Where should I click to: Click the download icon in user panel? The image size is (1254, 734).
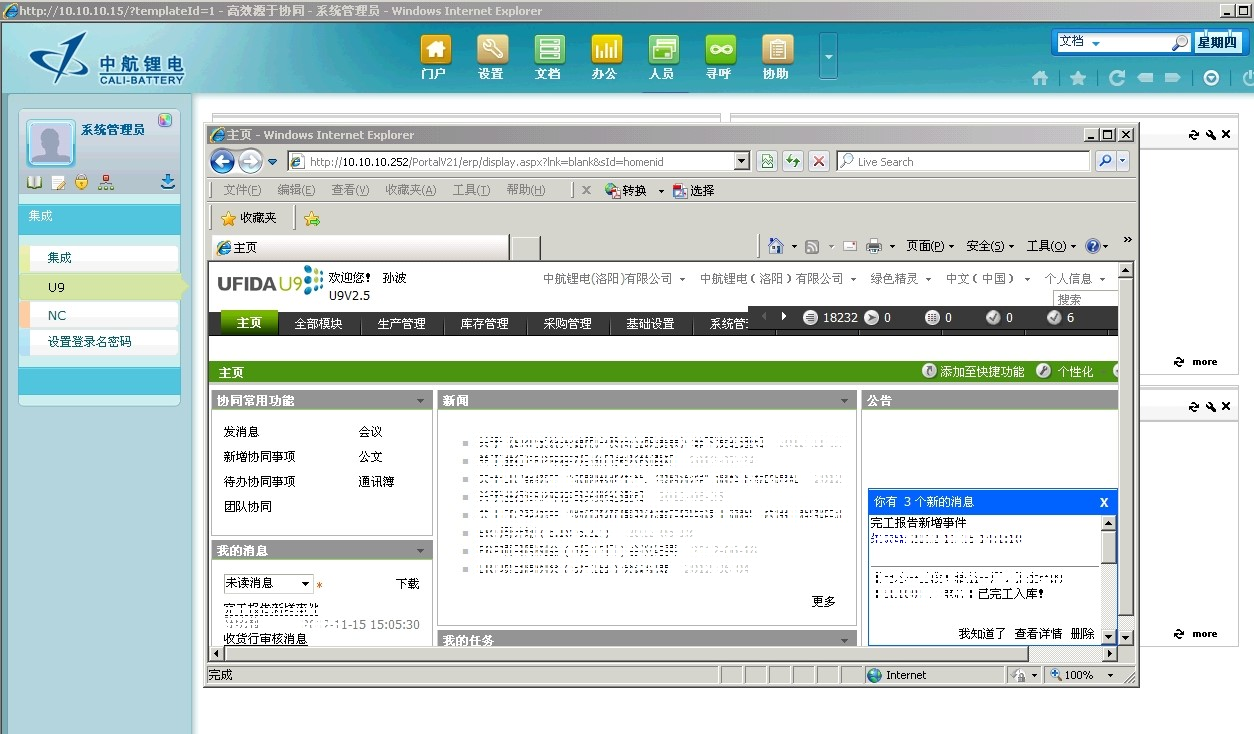(x=168, y=182)
